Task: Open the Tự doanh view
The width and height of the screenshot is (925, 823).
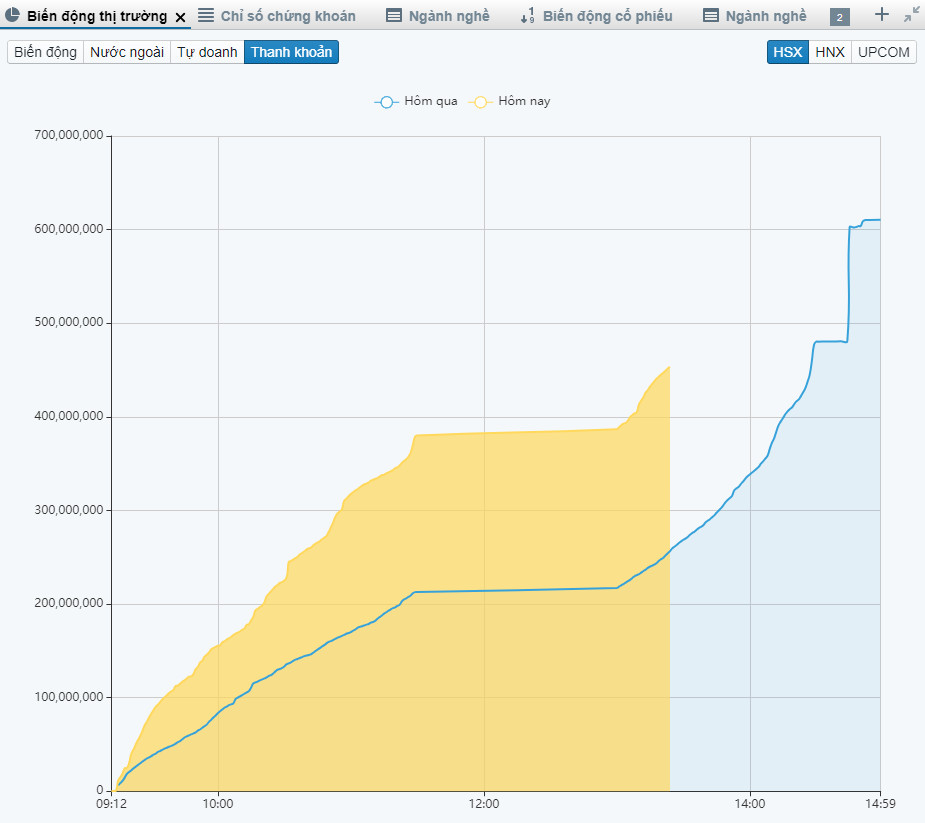Action: [207, 52]
